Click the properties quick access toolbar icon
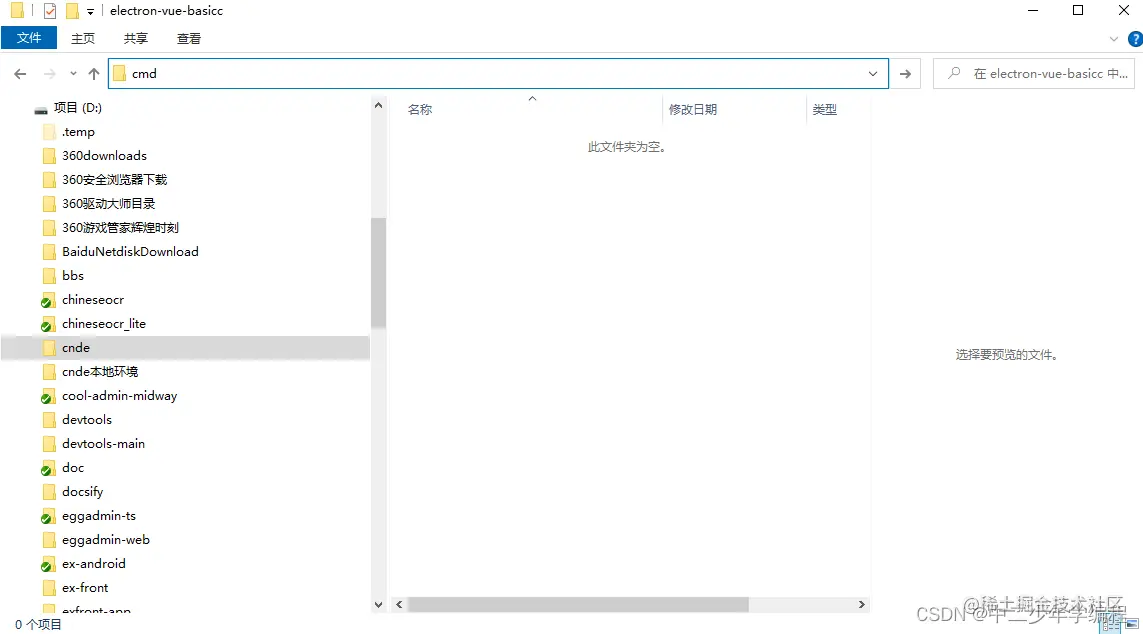This screenshot has height=634, width=1143. pos(50,11)
